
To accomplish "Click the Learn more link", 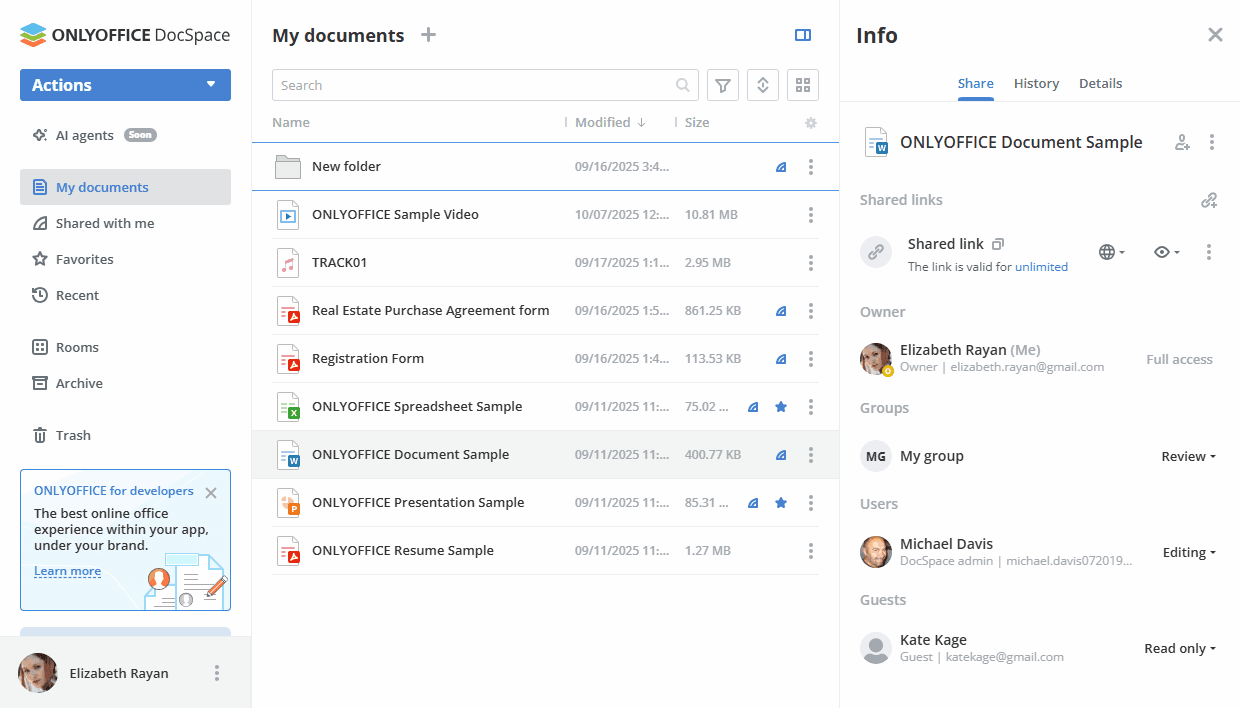I will (x=67, y=570).
